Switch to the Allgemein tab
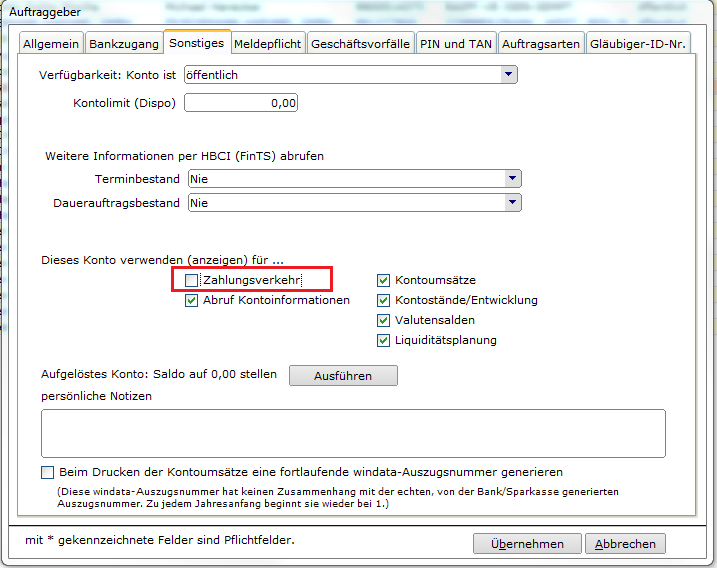 (x=51, y=44)
